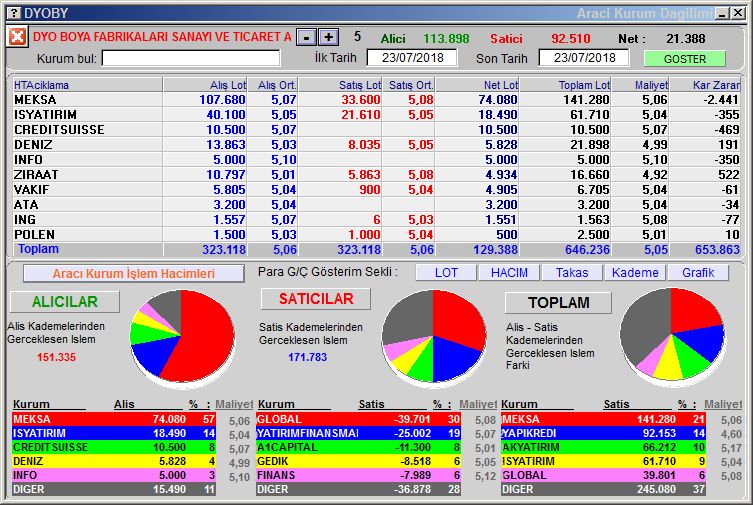Click the pink INFO buyers legend row

[114, 475]
